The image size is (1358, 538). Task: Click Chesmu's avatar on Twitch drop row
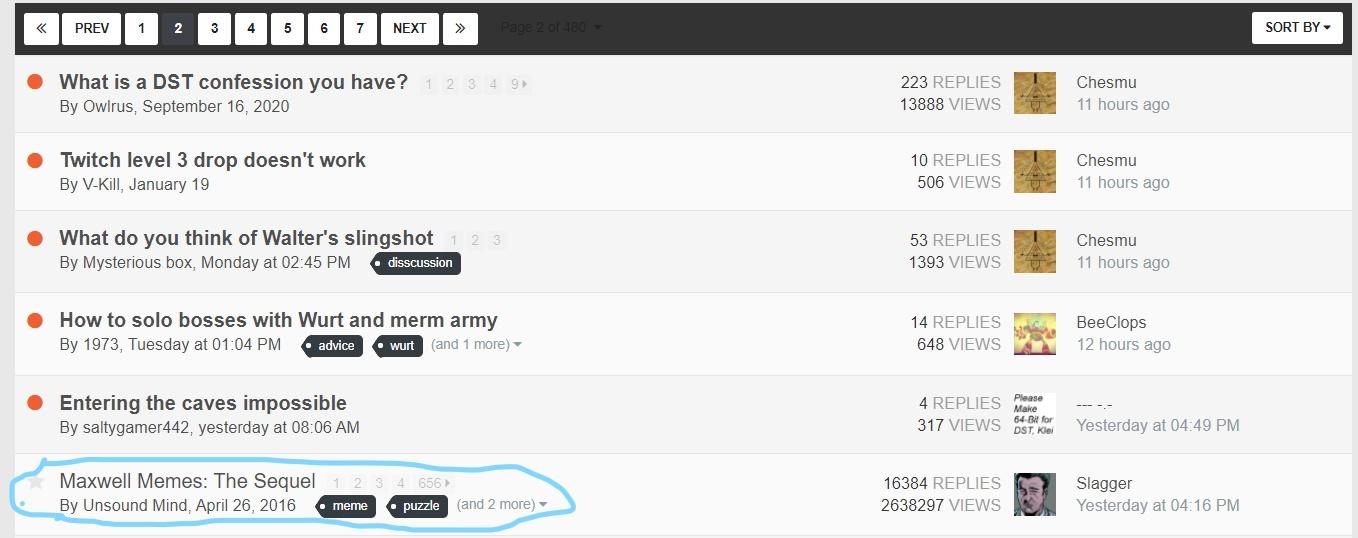tap(1034, 171)
